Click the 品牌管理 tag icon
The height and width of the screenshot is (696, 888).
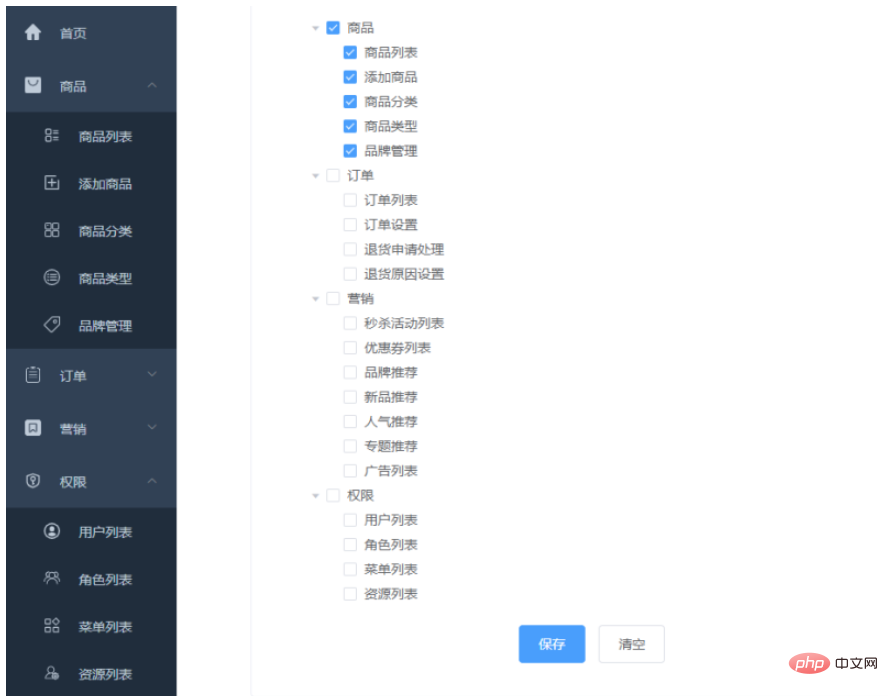(52, 324)
